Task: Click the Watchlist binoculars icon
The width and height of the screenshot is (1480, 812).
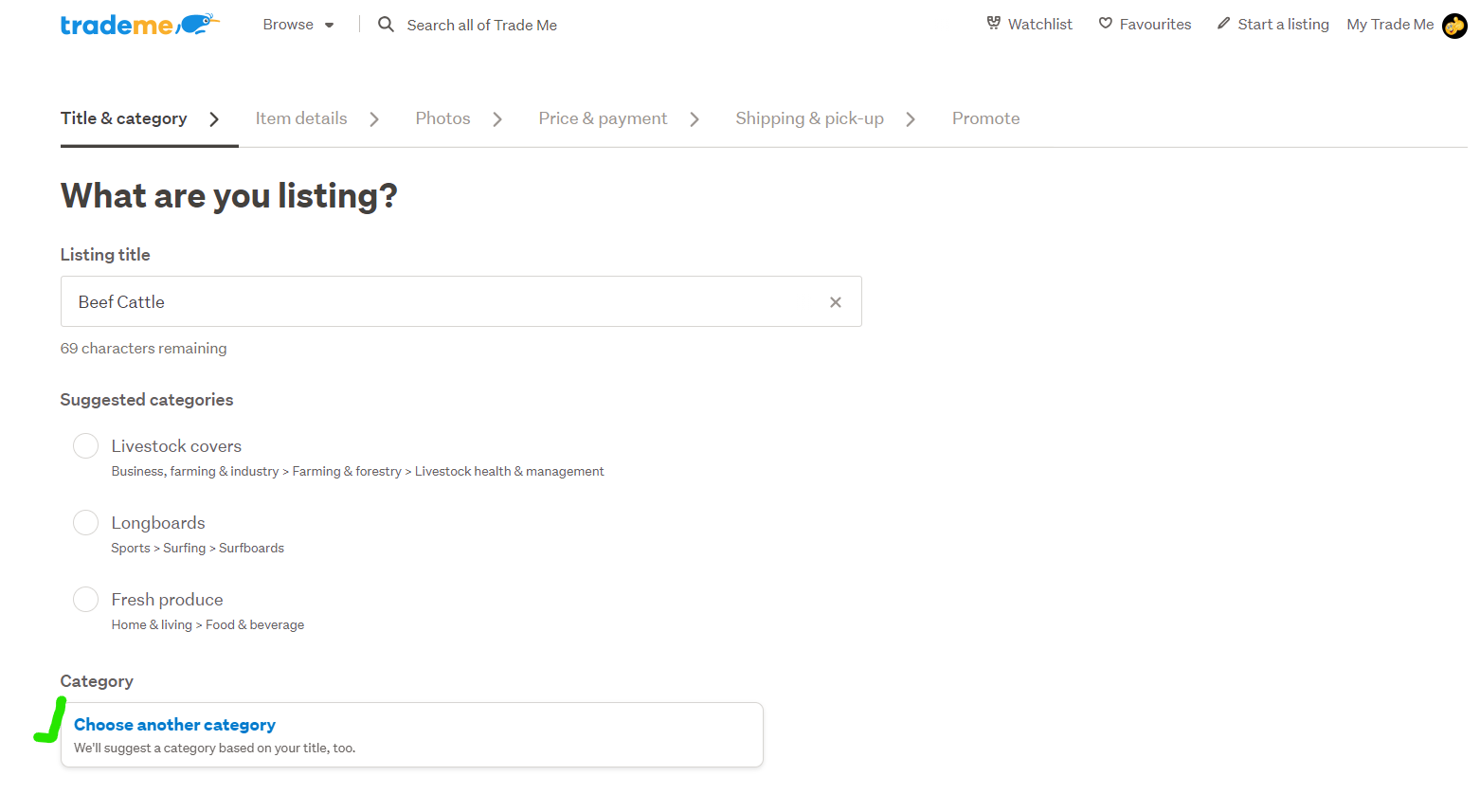Action: [x=993, y=24]
